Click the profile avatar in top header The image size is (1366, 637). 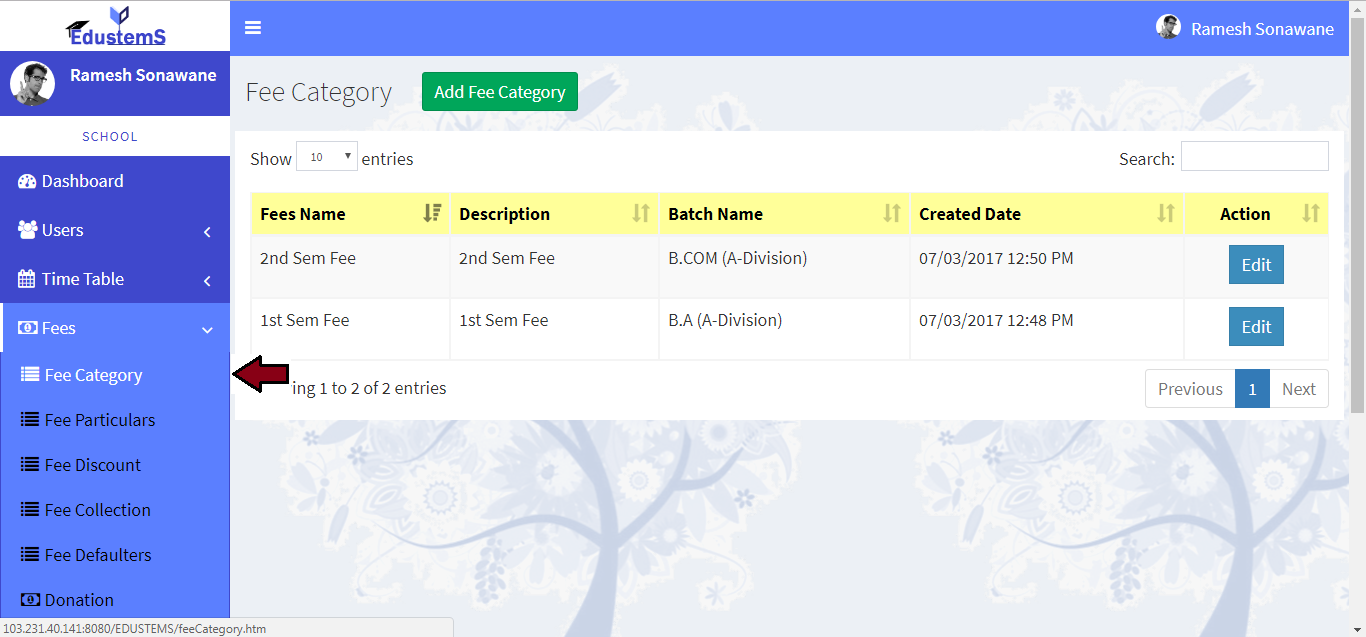click(x=1168, y=28)
